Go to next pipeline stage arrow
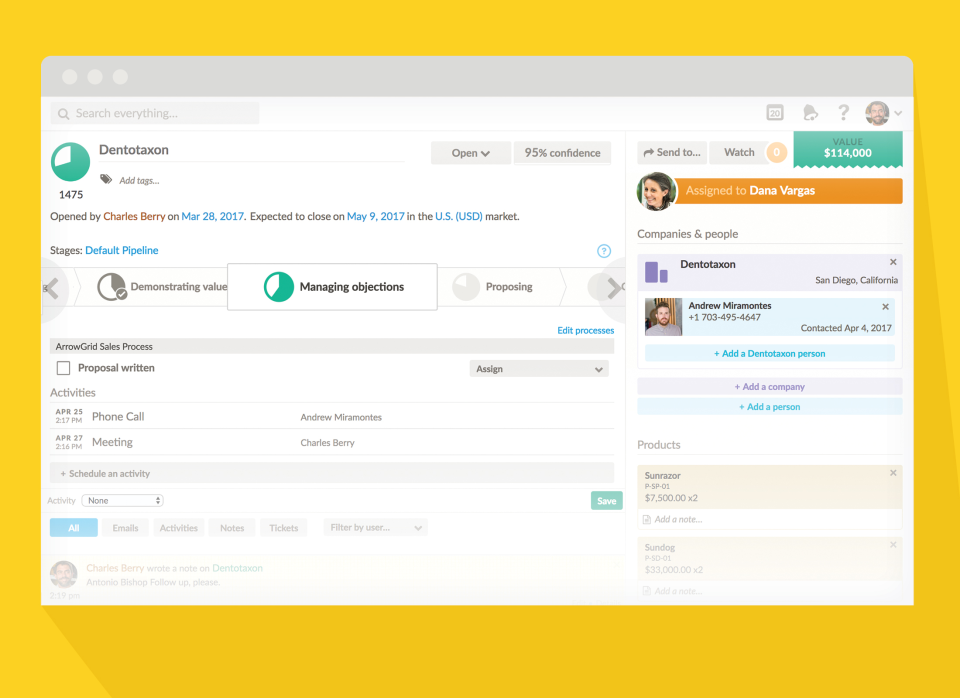The image size is (960, 698). pos(613,288)
